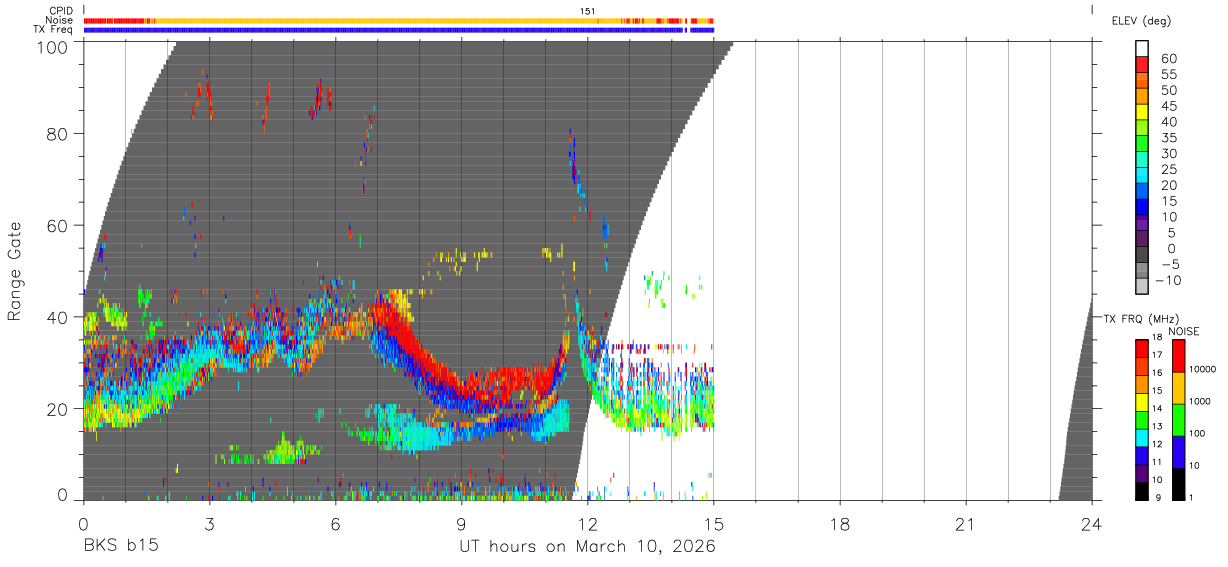Click the BKS b15 radar label
Image resolution: width=1228 pixels, height=567 pixels.
click(x=120, y=547)
